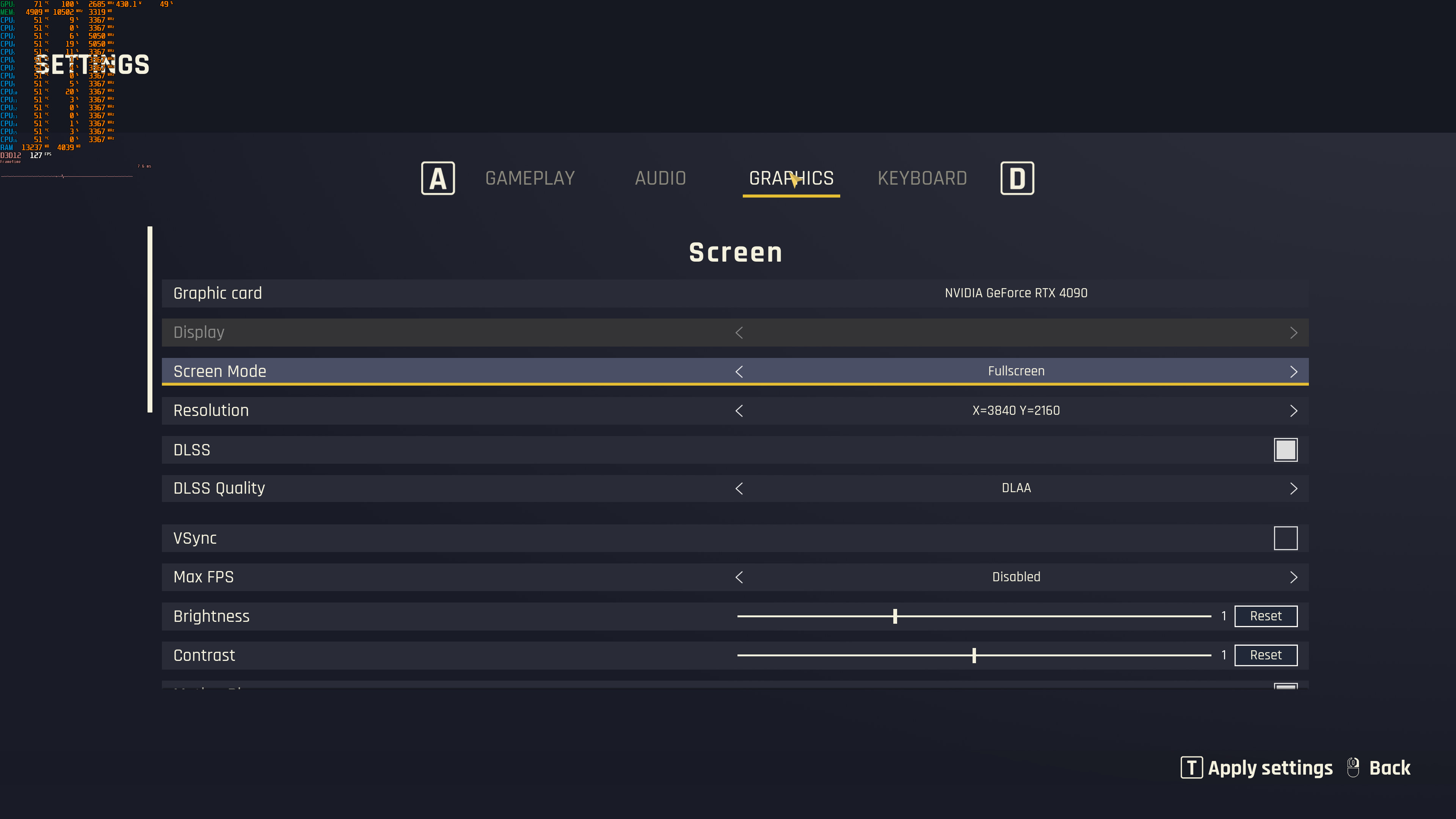The width and height of the screenshot is (1456, 819).
Task: Click the Brightness slider handle
Action: click(895, 616)
